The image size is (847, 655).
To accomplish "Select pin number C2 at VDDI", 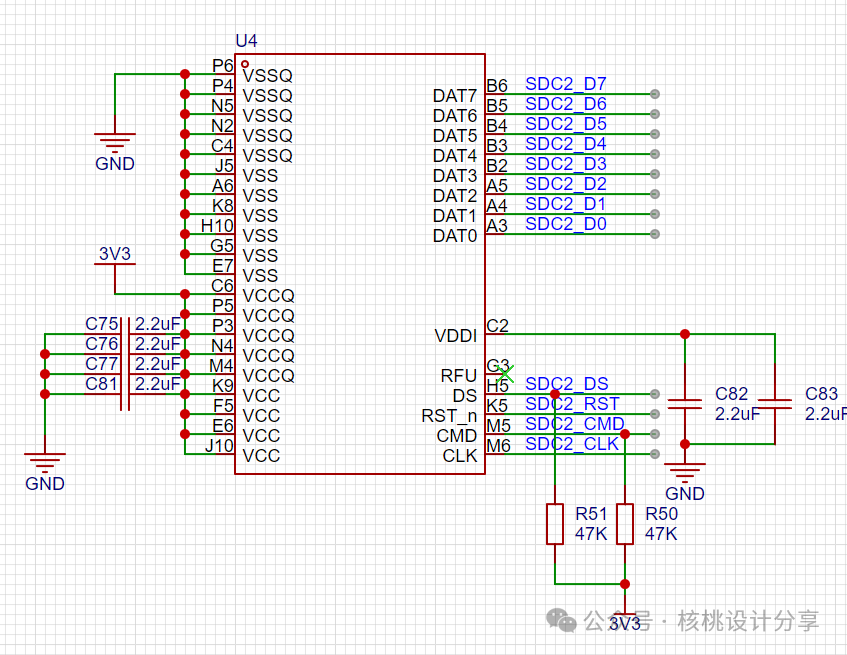I will pos(498,326).
